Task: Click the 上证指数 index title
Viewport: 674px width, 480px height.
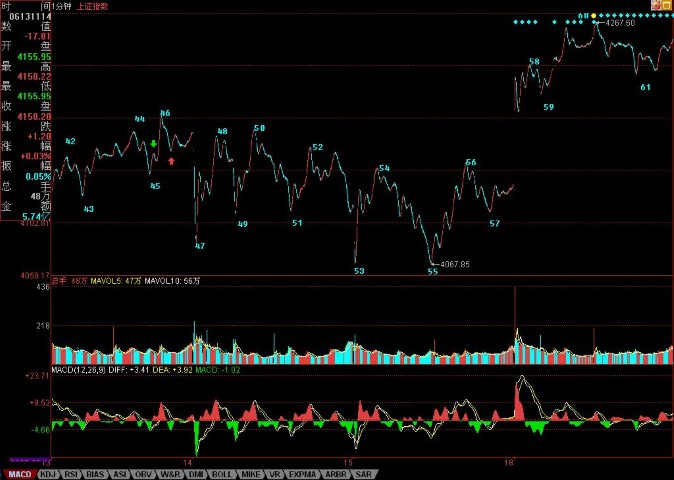Action: tap(94, 5)
